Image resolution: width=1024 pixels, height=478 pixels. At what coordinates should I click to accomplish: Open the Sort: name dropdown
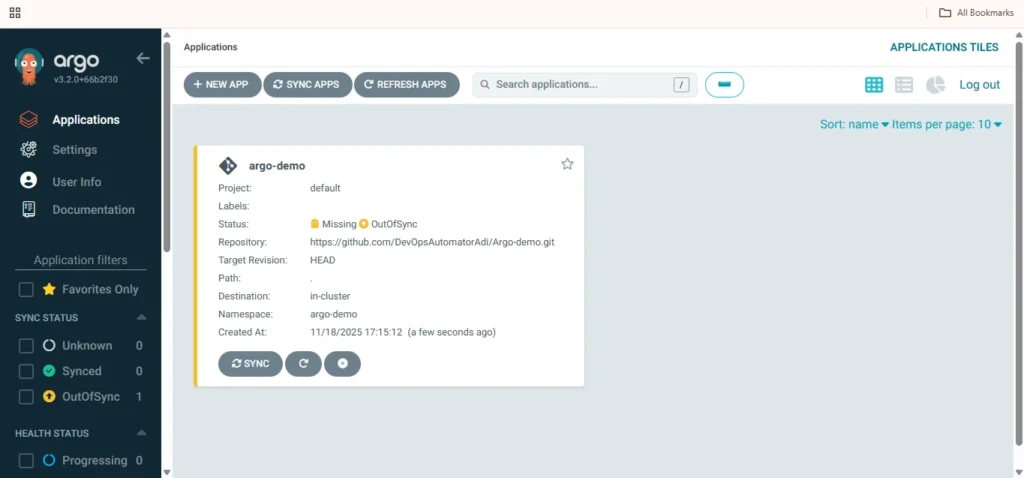coord(854,124)
